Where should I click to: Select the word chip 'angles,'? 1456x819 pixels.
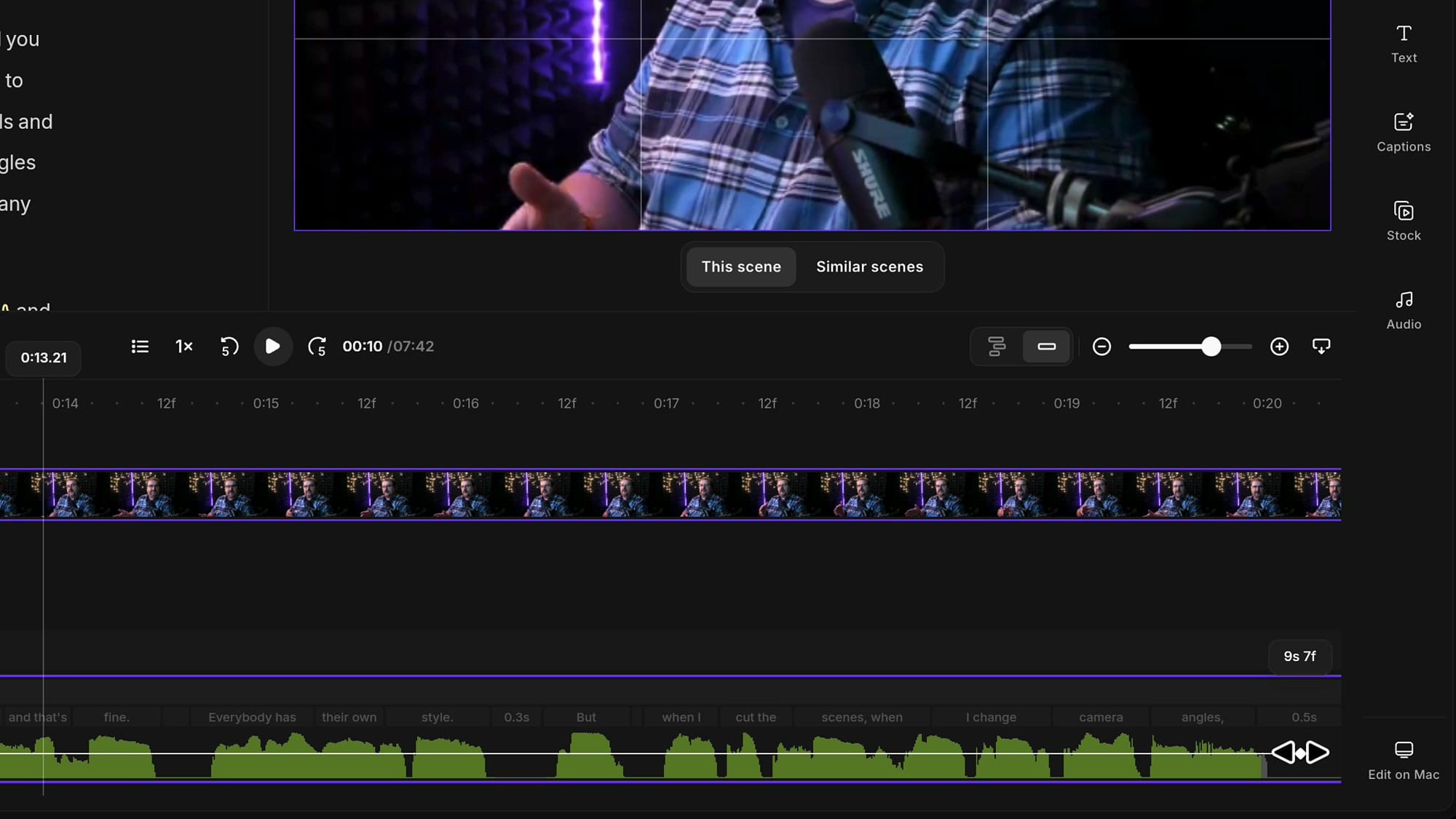click(x=1202, y=717)
